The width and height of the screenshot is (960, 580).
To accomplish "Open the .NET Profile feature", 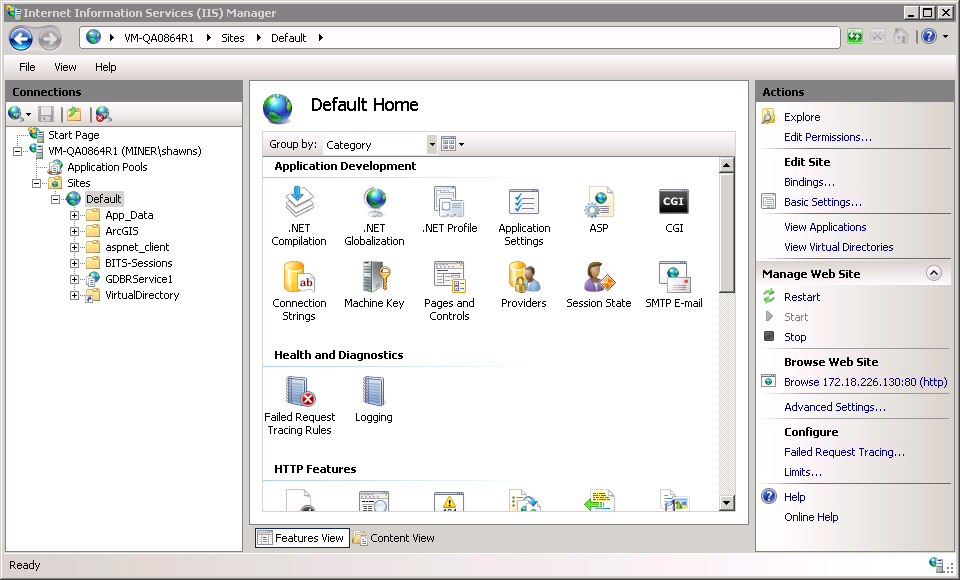I will pyautogui.click(x=449, y=210).
